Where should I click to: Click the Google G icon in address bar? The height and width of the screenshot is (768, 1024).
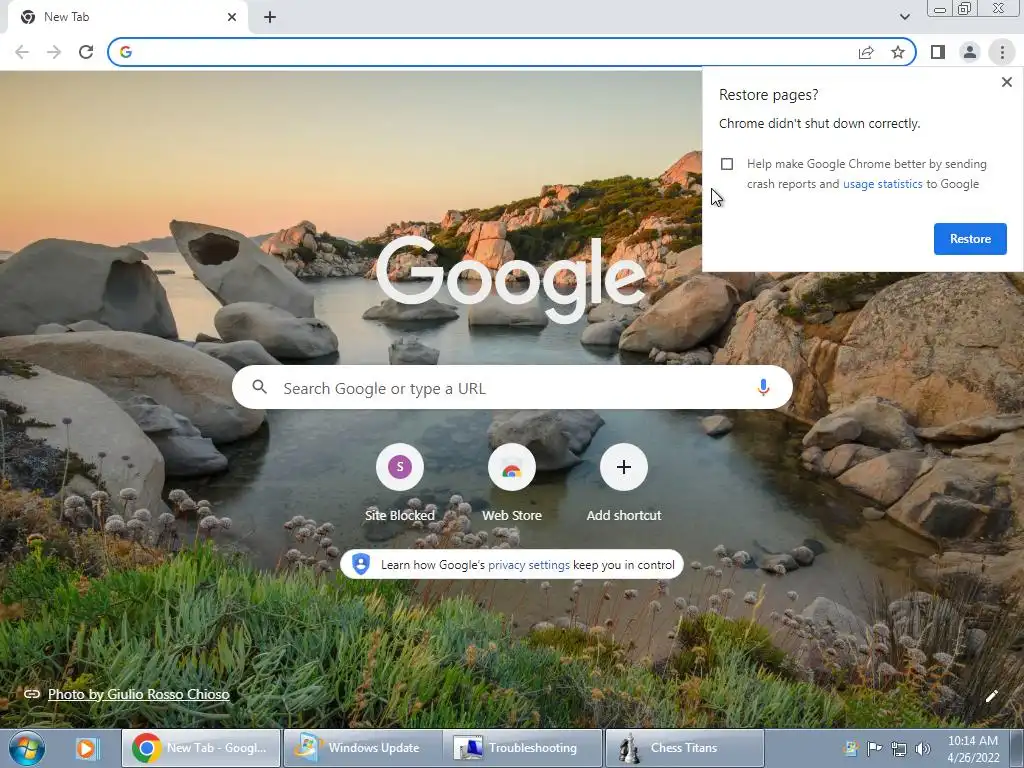(126, 52)
